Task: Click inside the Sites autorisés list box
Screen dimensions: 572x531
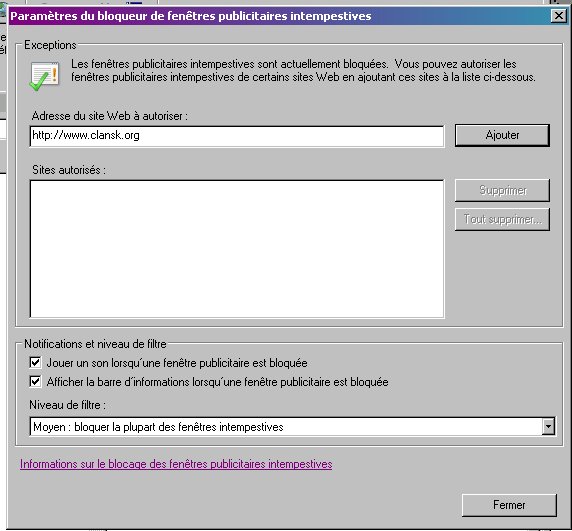Action: coord(237,249)
